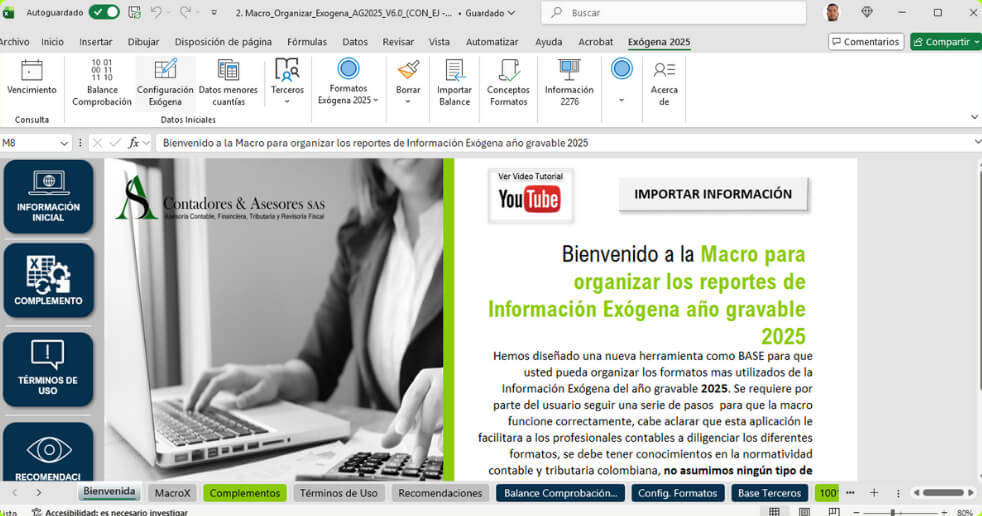Switch to the Insertar ribbon tab
982x516 pixels.
pos(95,41)
